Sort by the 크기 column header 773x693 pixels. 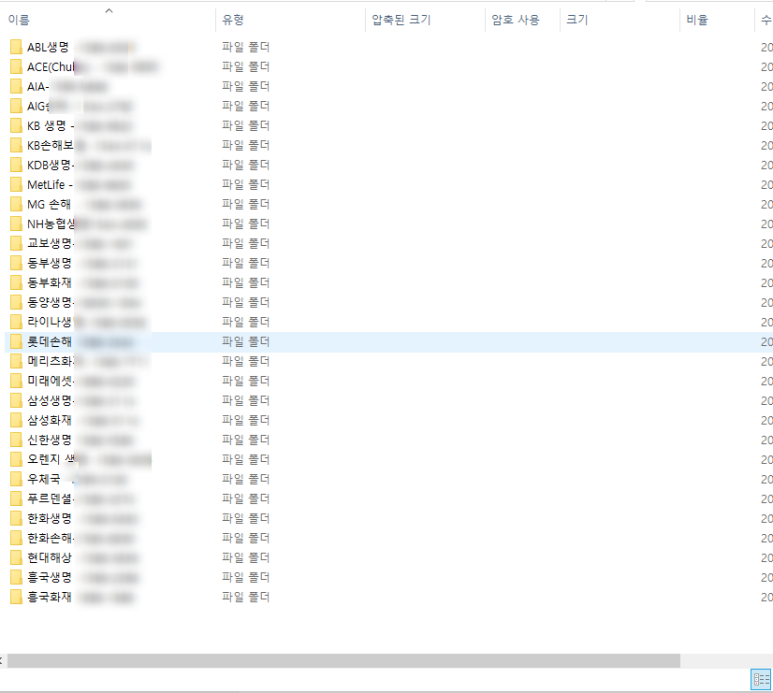click(x=577, y=20)
